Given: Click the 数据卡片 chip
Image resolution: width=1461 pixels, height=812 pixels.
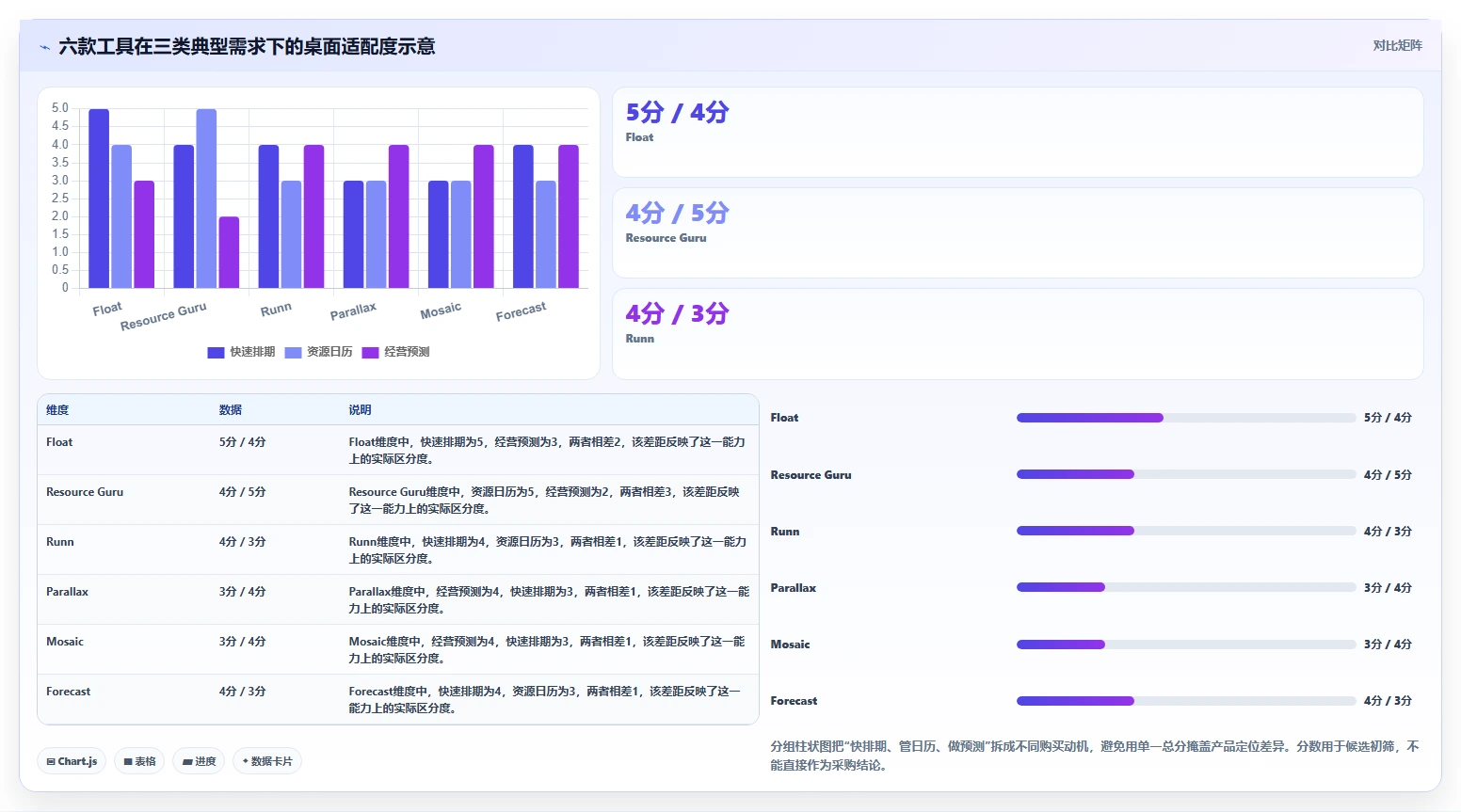Looking at the screenshot, I should 267,761.
